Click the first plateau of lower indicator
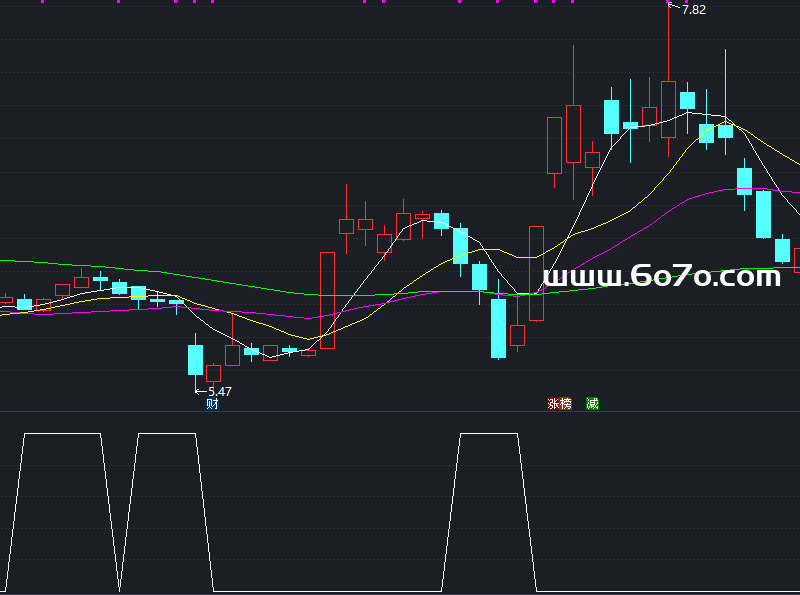This screenshot has height=595, width=800. pos(62,434)
